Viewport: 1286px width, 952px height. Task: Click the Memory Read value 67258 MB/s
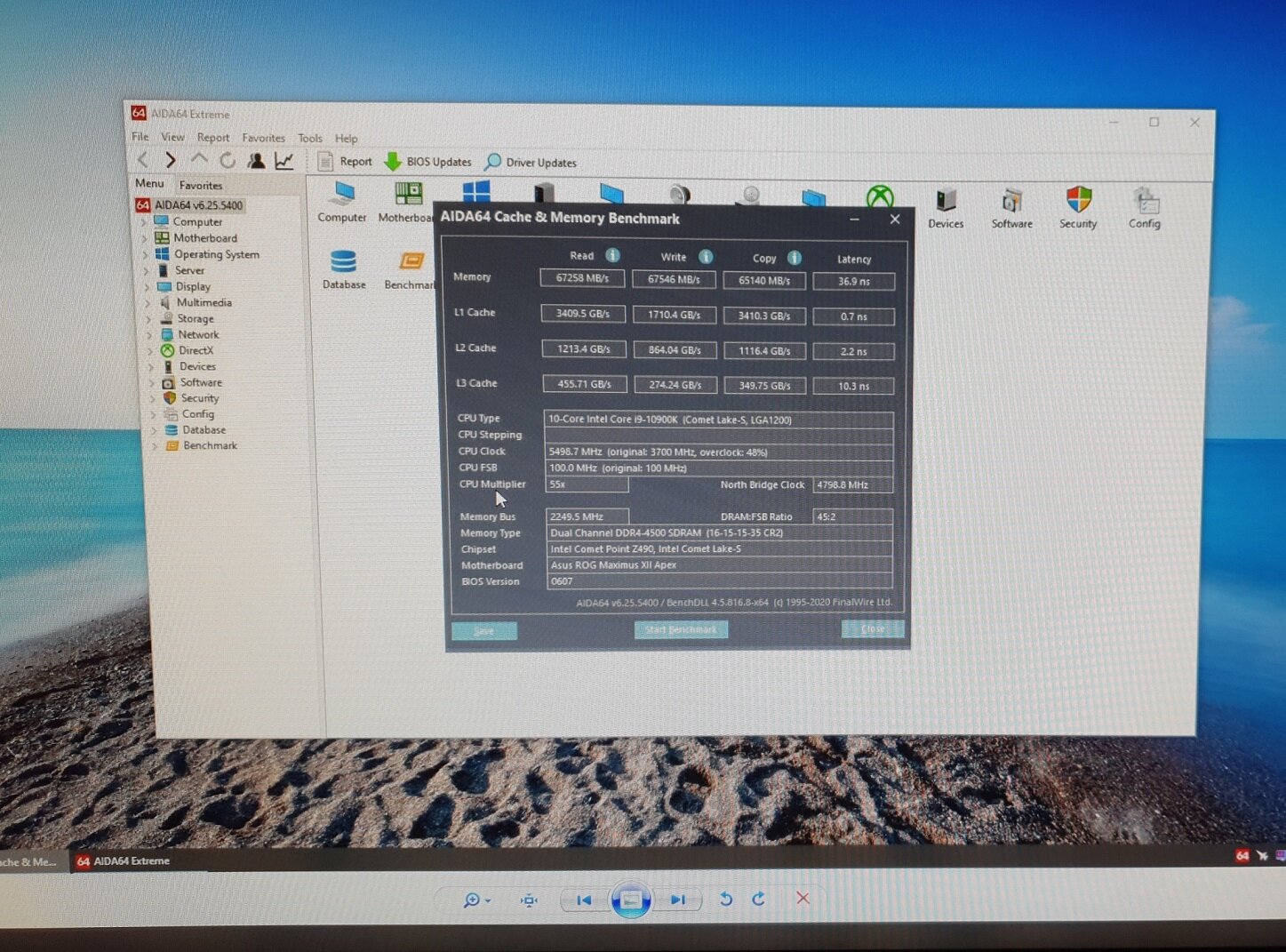[x=583, y=277]
